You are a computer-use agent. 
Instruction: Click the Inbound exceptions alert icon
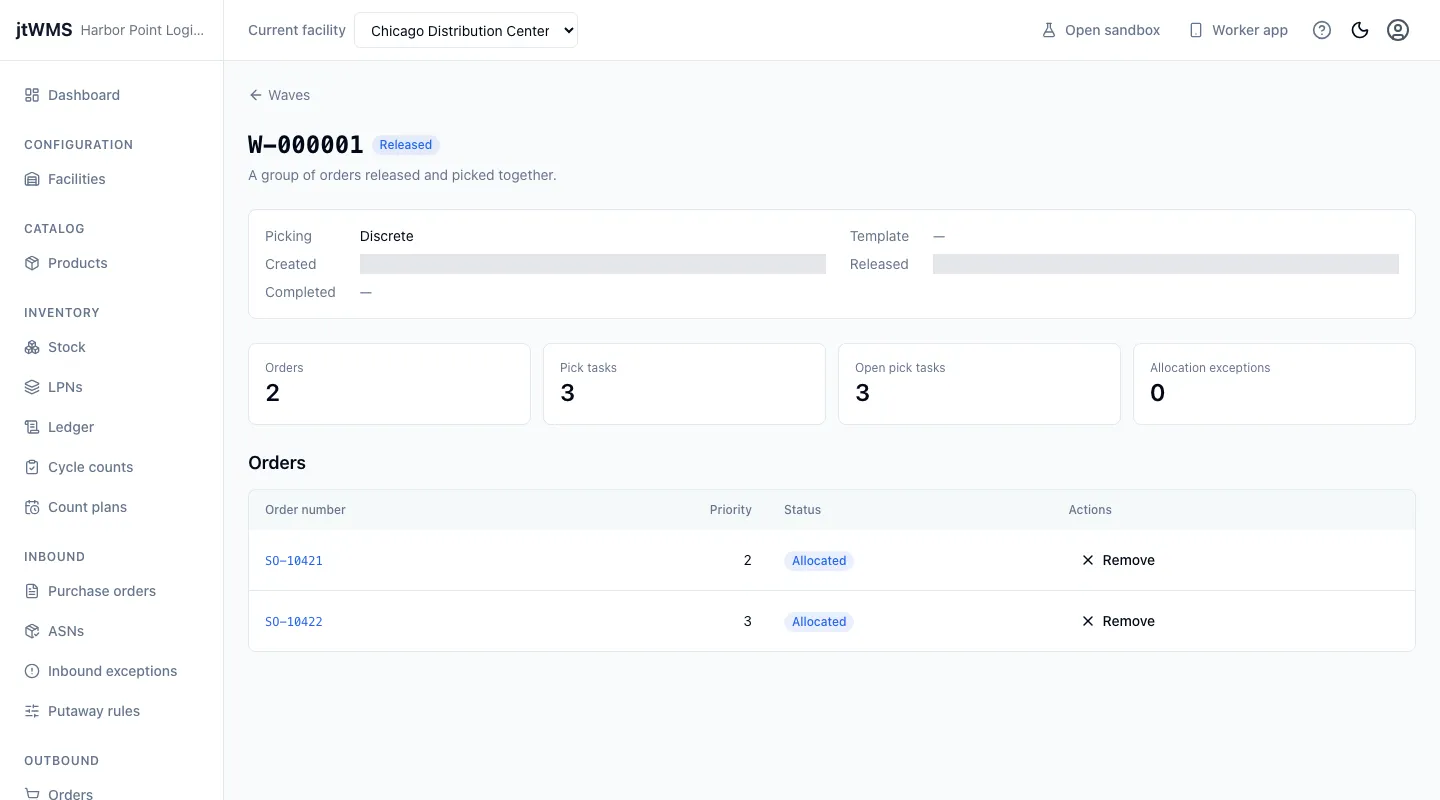point(32,671)
